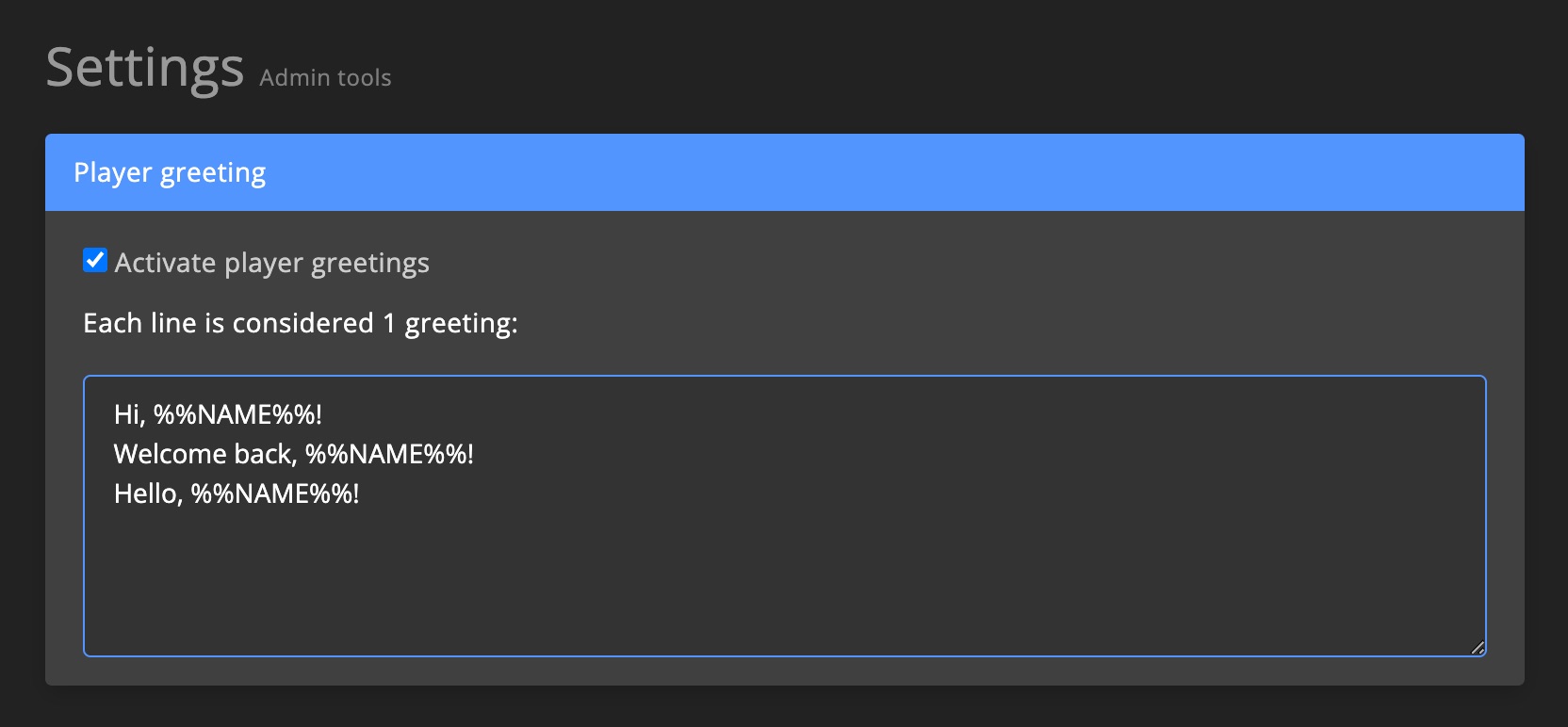Click the "Each line is considered 1 greeting:" label
The width and height of the screenshot is (1568, 727).
pos(300,323)
